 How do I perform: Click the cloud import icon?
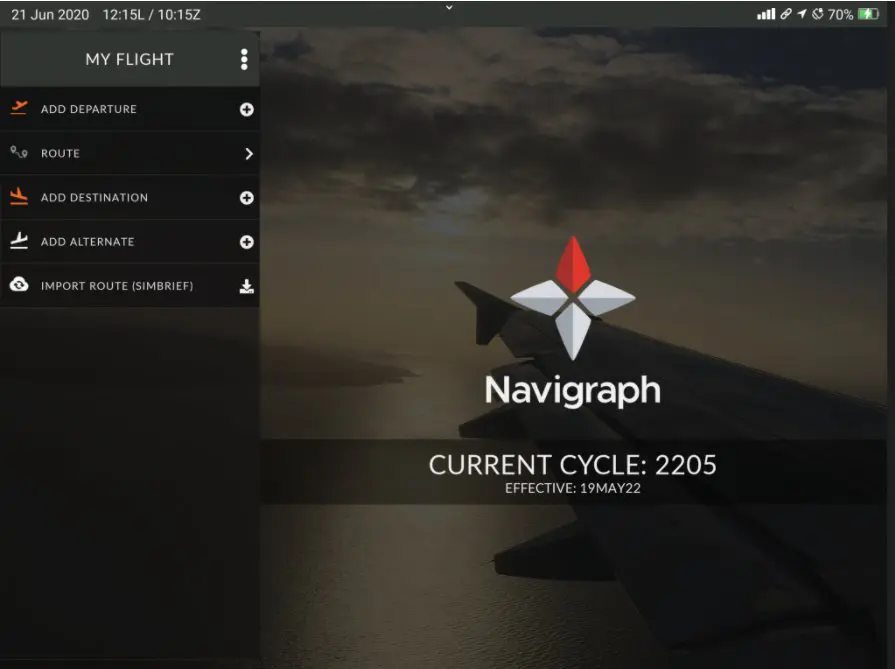[x=19, y=284]
